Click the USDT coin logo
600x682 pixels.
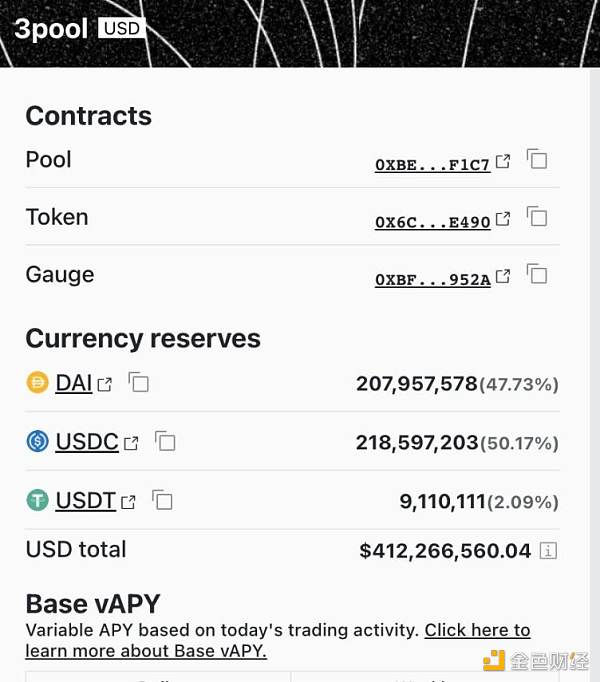[37, 500]
